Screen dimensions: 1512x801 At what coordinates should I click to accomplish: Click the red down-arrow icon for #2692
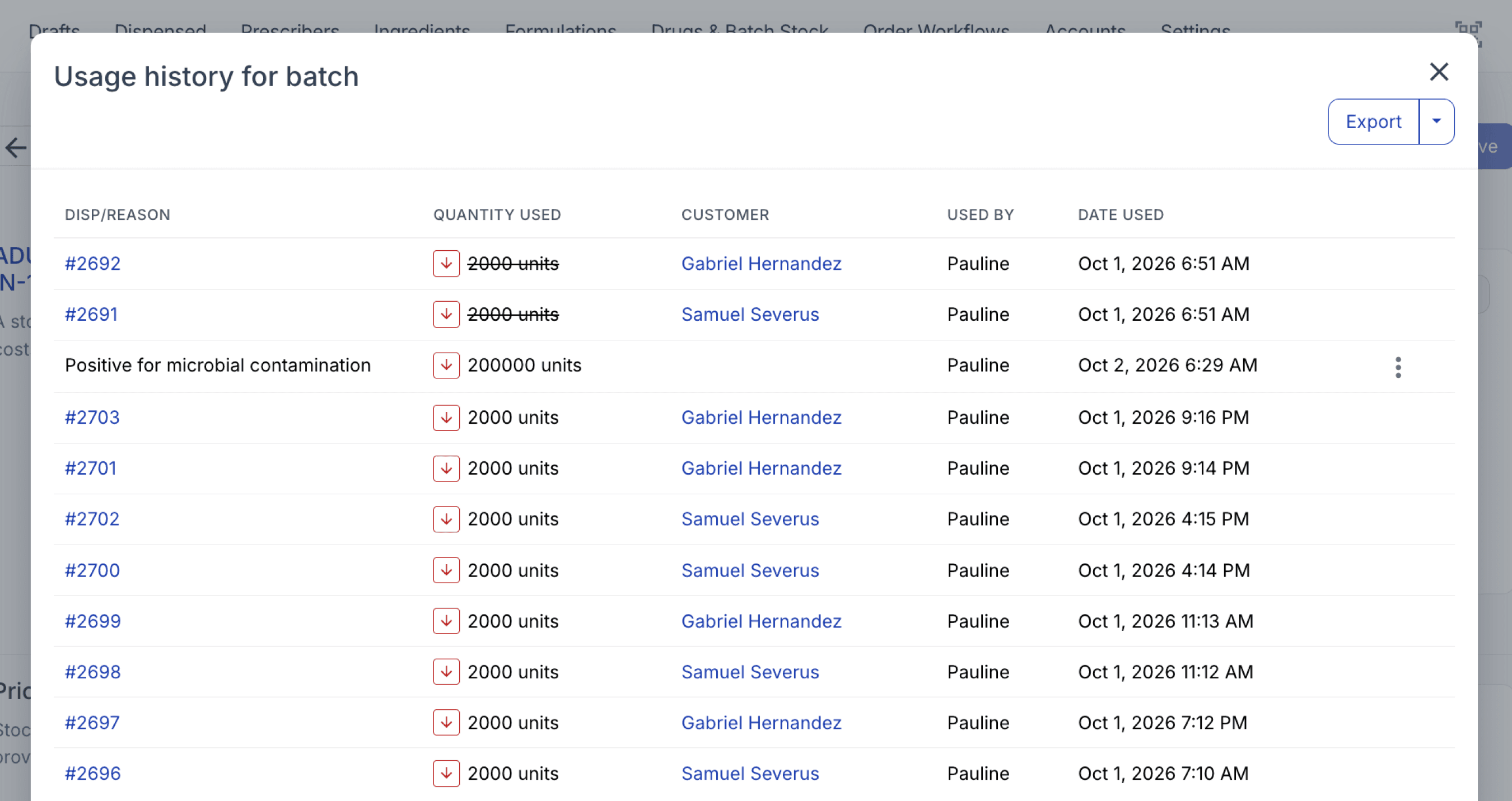click(446, 264)
